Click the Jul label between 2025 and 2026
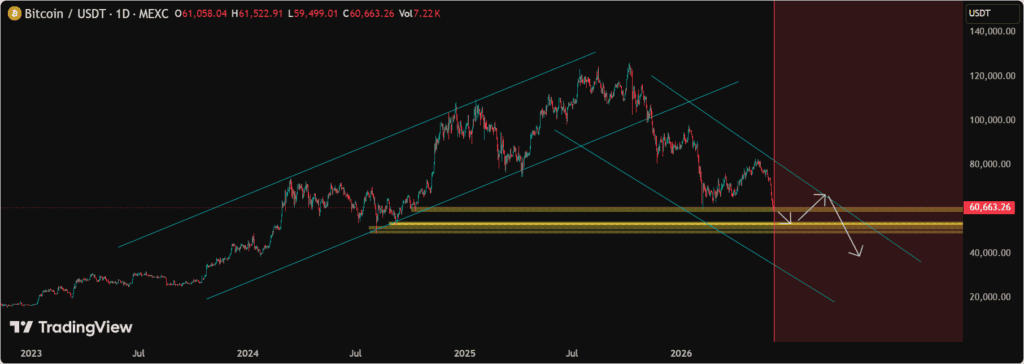Screen dimensions: 1024x364 (x=572, y=354)
